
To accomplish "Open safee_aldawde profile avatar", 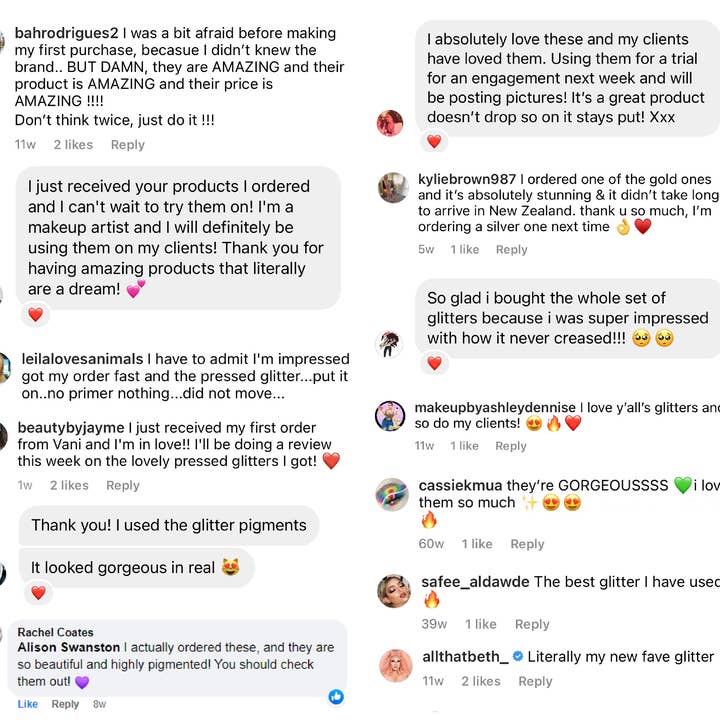I will [393, 591].
